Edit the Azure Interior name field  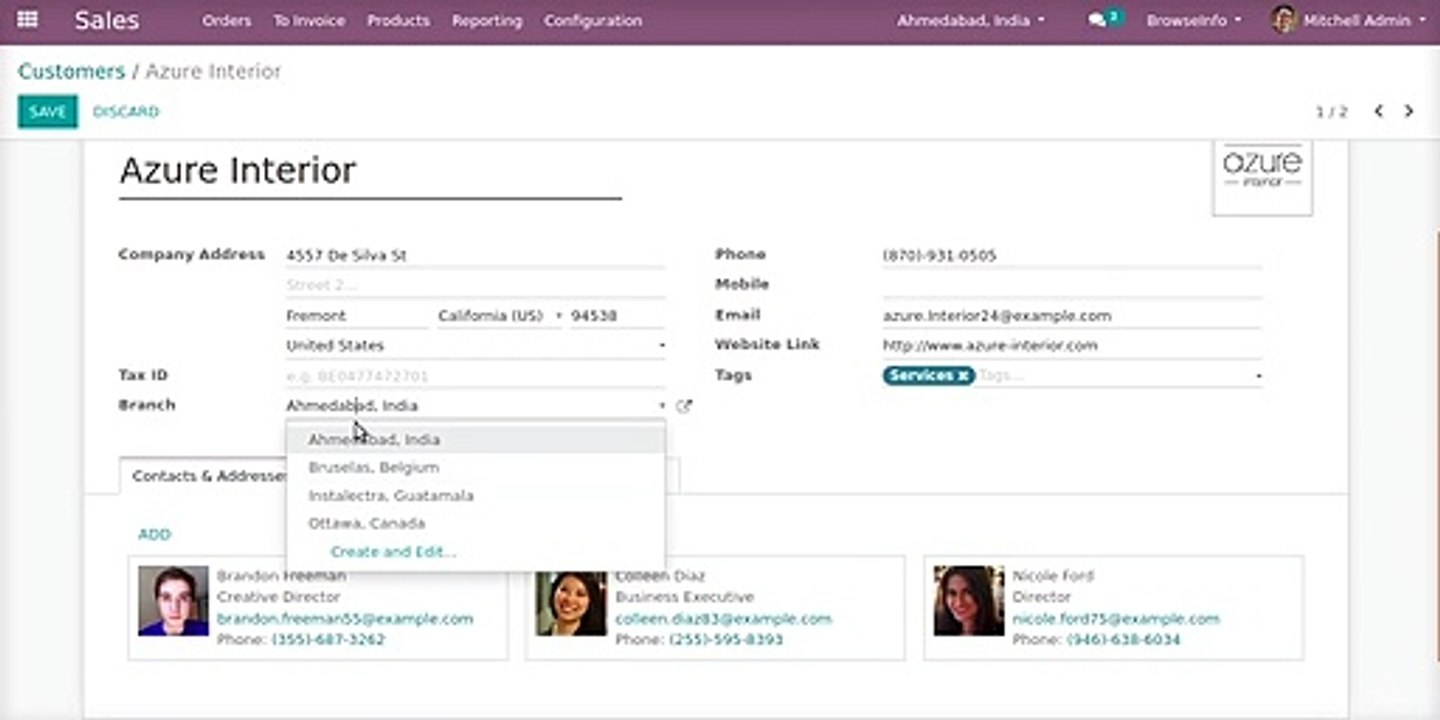point(370,170)
